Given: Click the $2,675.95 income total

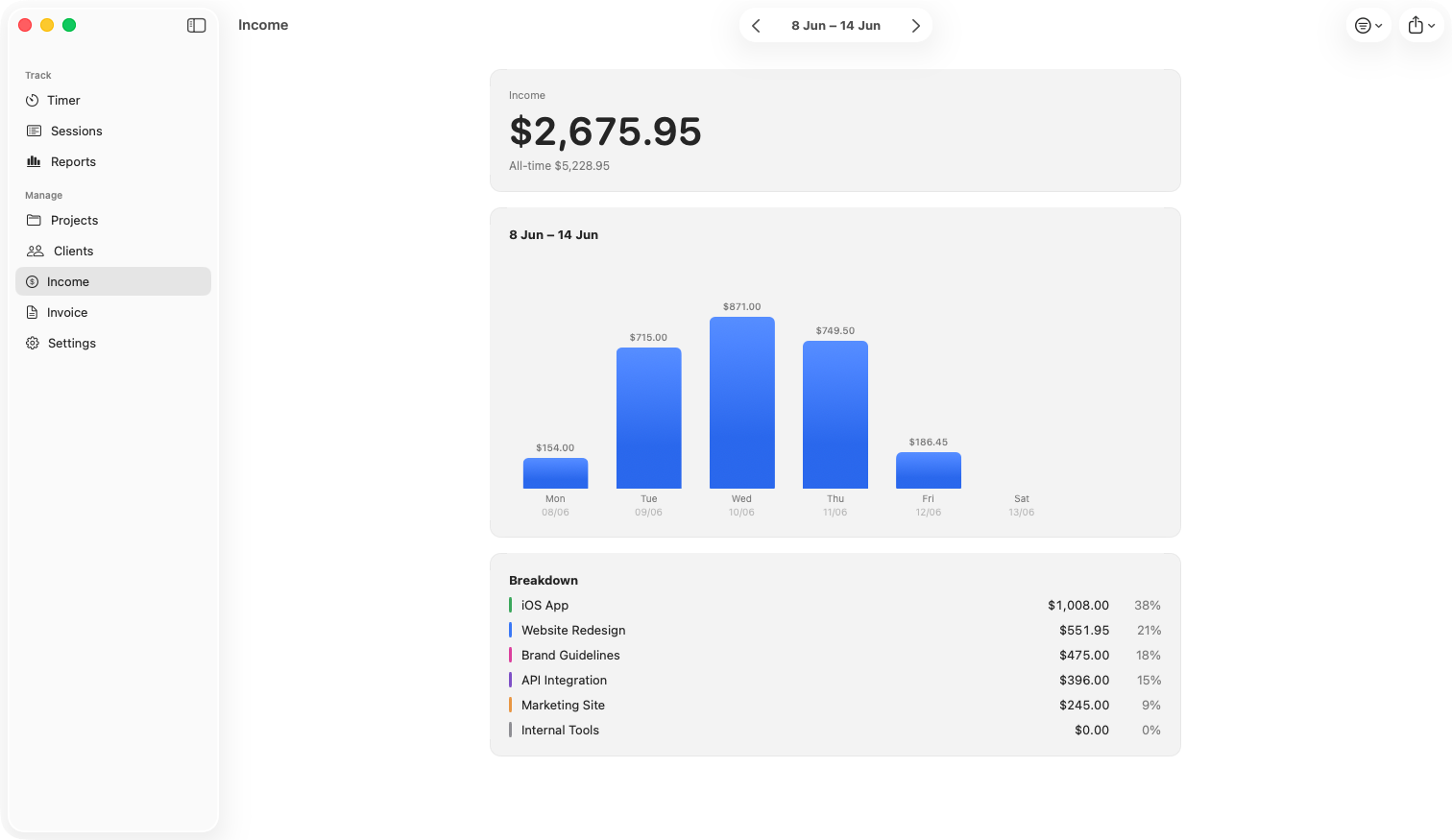Looking at the screenshot, I should 605,132.
